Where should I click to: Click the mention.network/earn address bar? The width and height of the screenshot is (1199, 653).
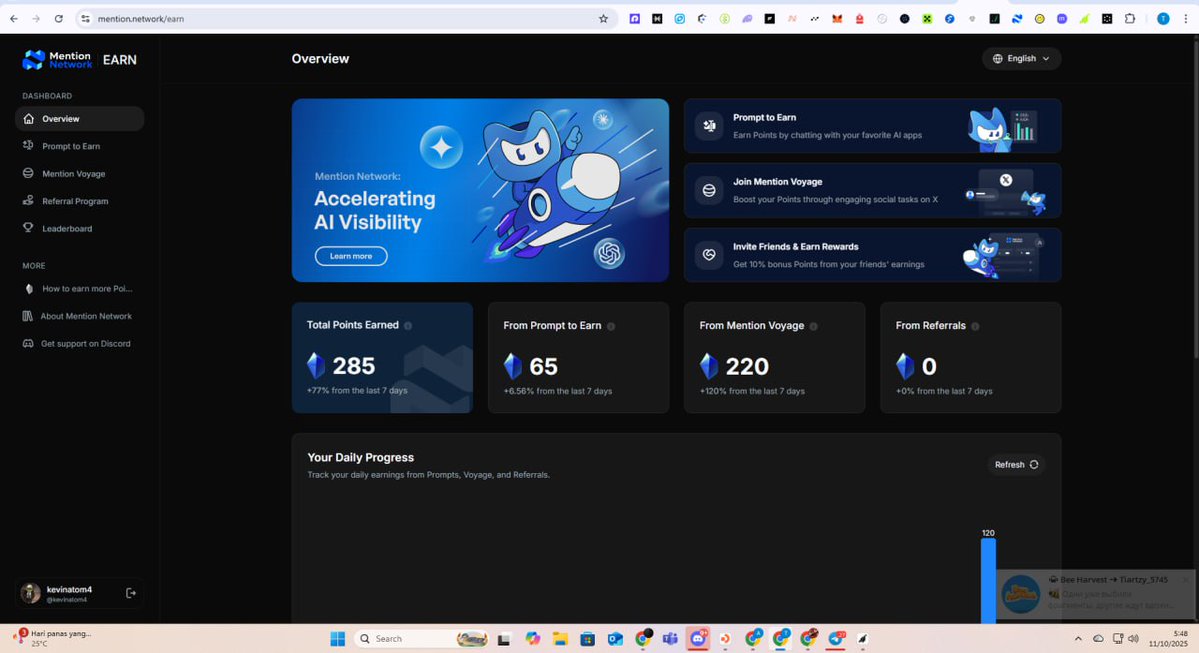tap(344, 18)
